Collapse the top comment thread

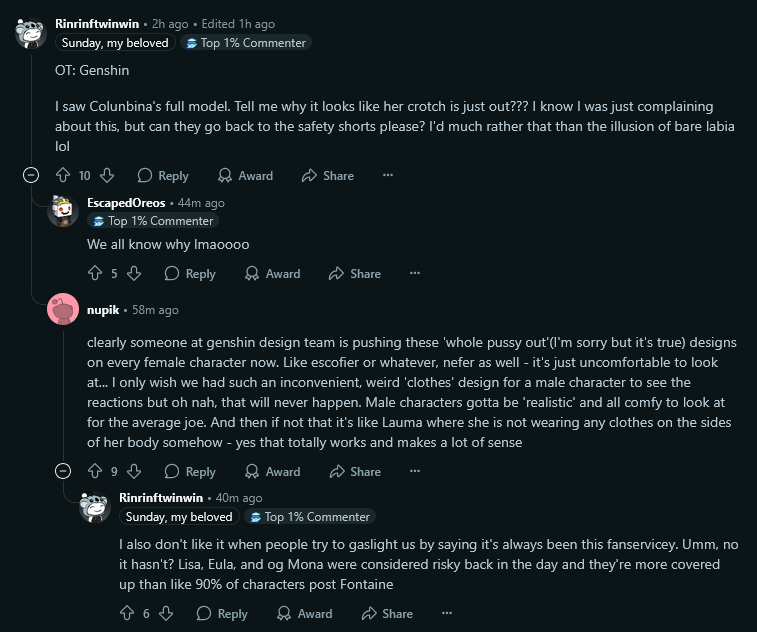(x=31, y=175)
